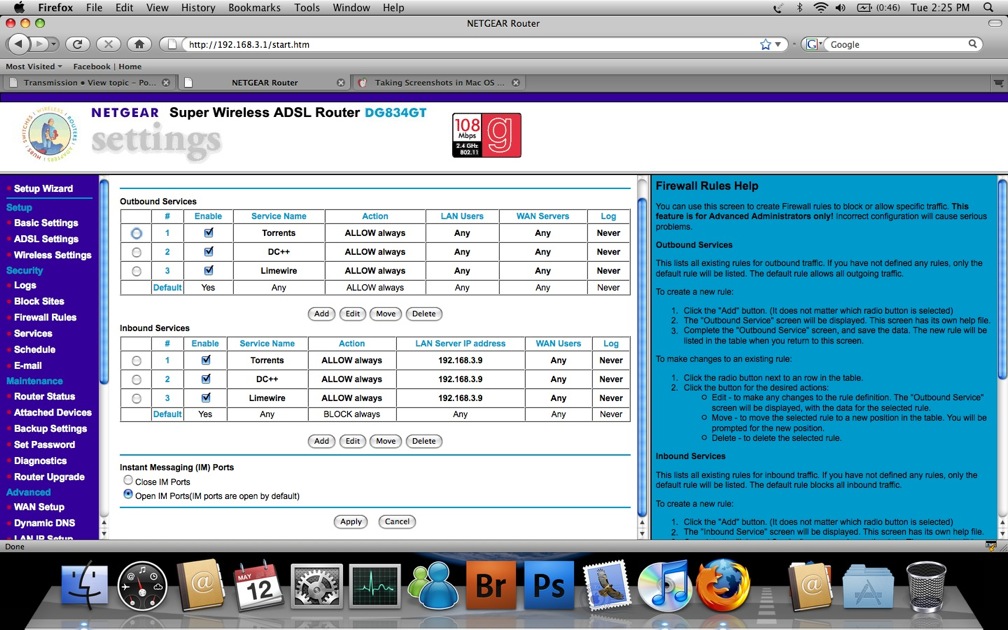Image resolution: width=1008 pixels, height=630 pixels.
Task: Open the Tools menu
Action: (x=307, y=8)
